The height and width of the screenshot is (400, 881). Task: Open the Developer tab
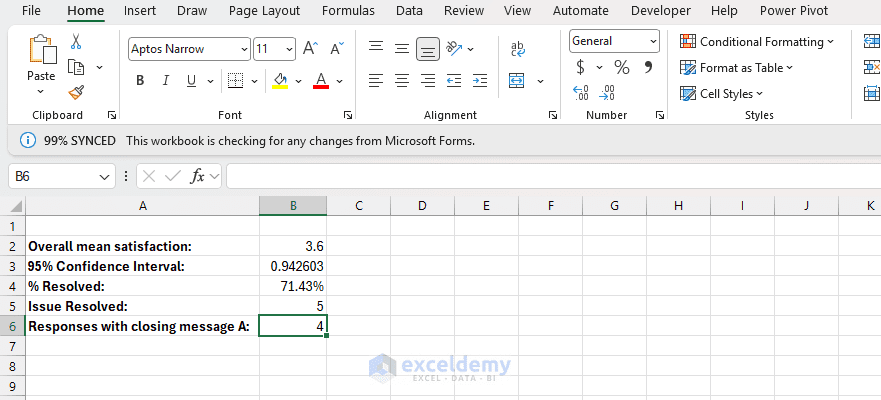tap(661, 11)
